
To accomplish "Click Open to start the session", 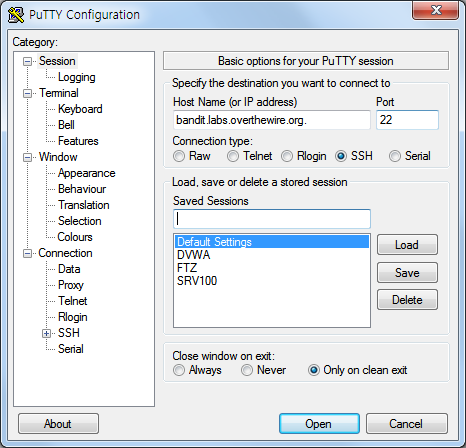I will point(319,424).
